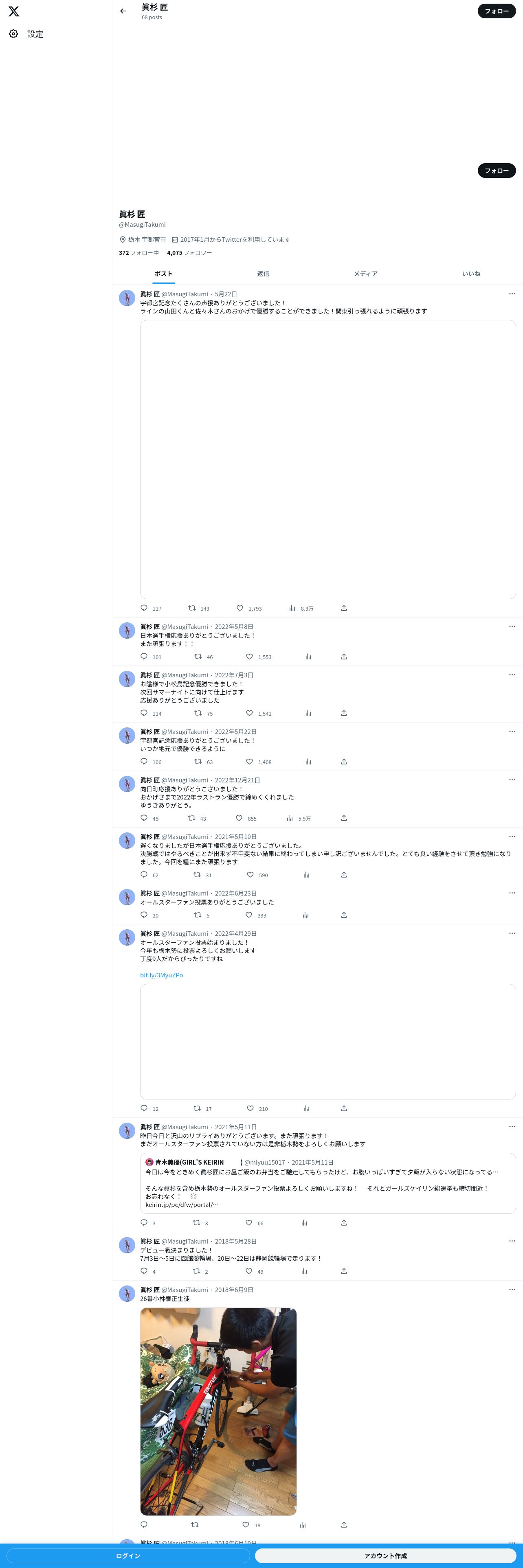The height and width of the screenshot is (1568, 523).
Task: Click the フォロー button in the header
Action: [497, 11]
